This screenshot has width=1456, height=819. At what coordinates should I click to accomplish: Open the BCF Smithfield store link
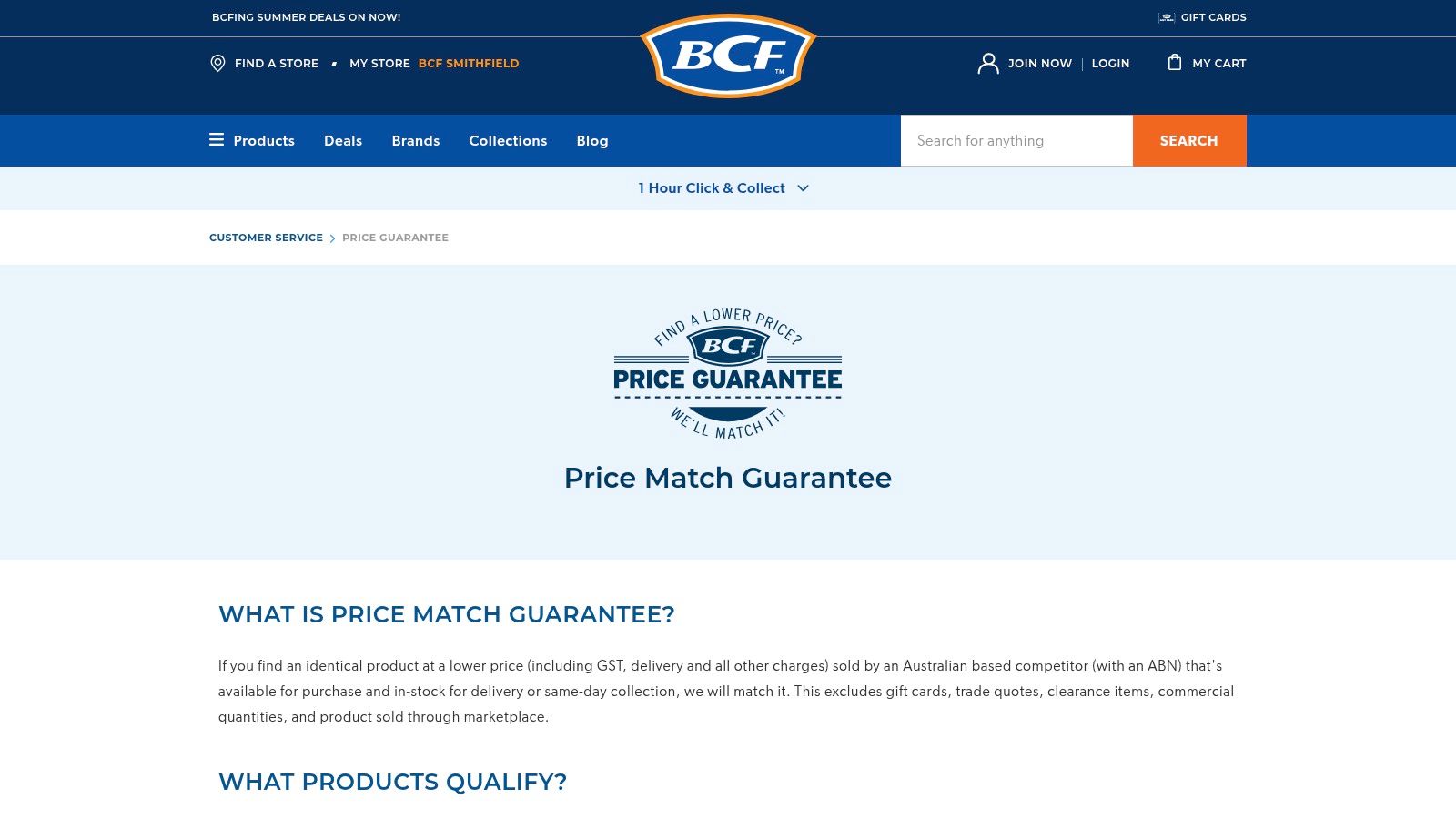[x=469, y=64]
